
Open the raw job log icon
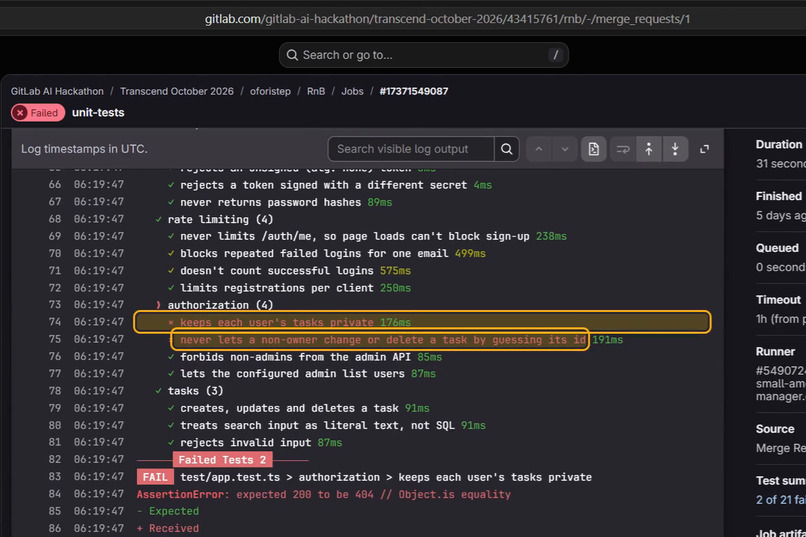pos(594,149)
